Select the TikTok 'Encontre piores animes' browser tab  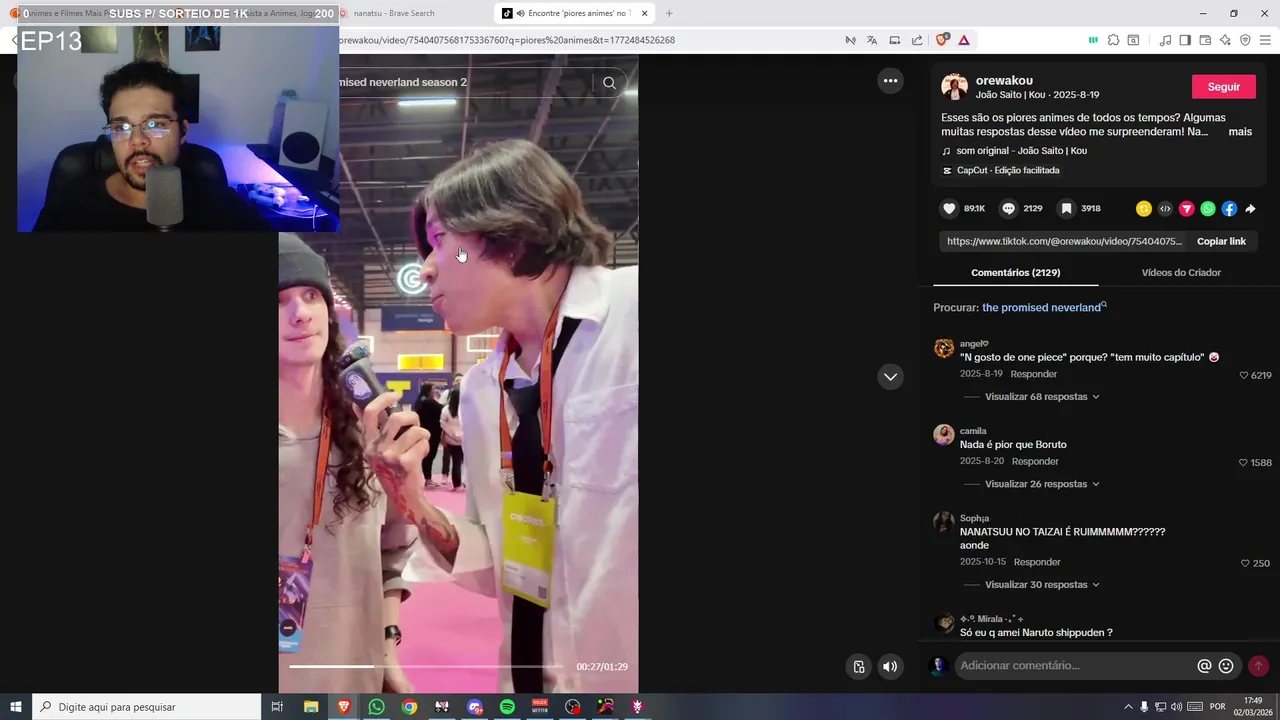coord(574,13)
